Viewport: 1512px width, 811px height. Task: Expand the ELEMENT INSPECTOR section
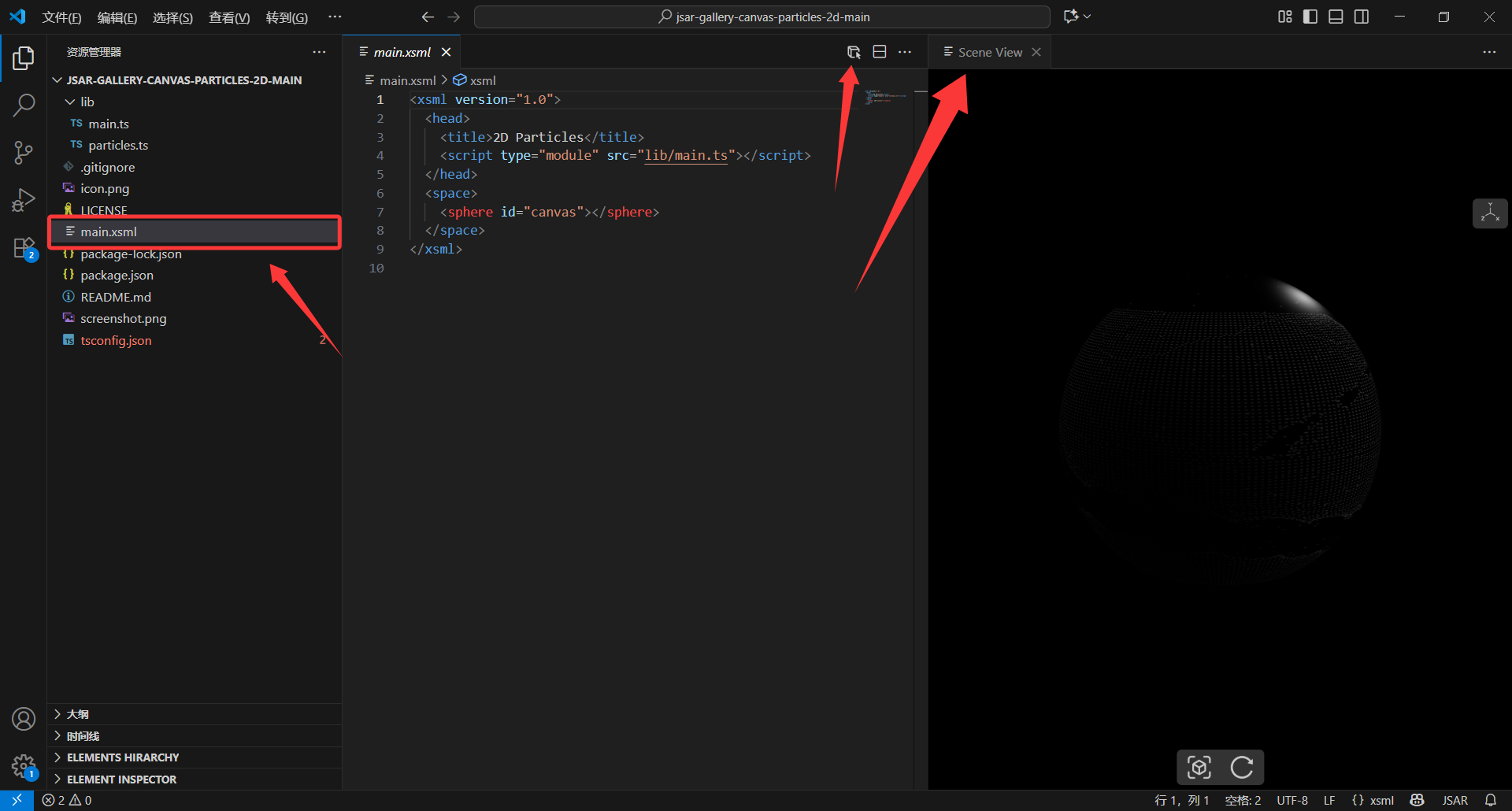(x=121, y=780)
